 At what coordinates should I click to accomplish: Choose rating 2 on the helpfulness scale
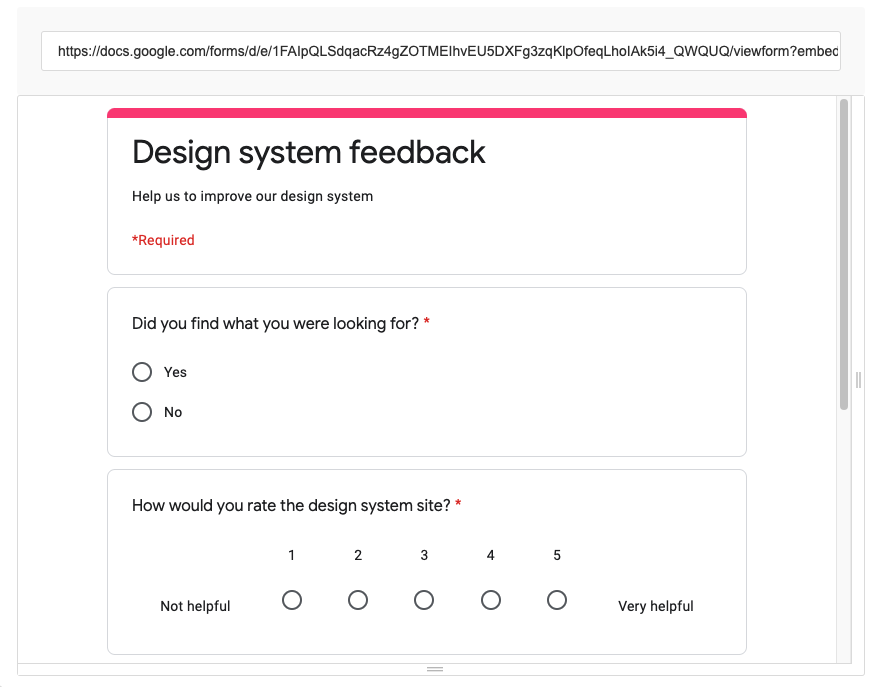(x=358, y=600)
